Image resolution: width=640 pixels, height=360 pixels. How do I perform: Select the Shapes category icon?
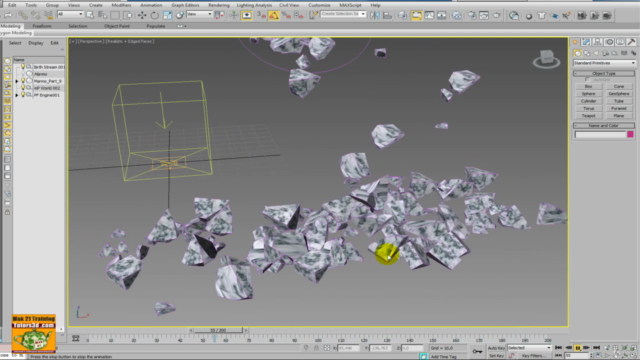coord(587,53)
